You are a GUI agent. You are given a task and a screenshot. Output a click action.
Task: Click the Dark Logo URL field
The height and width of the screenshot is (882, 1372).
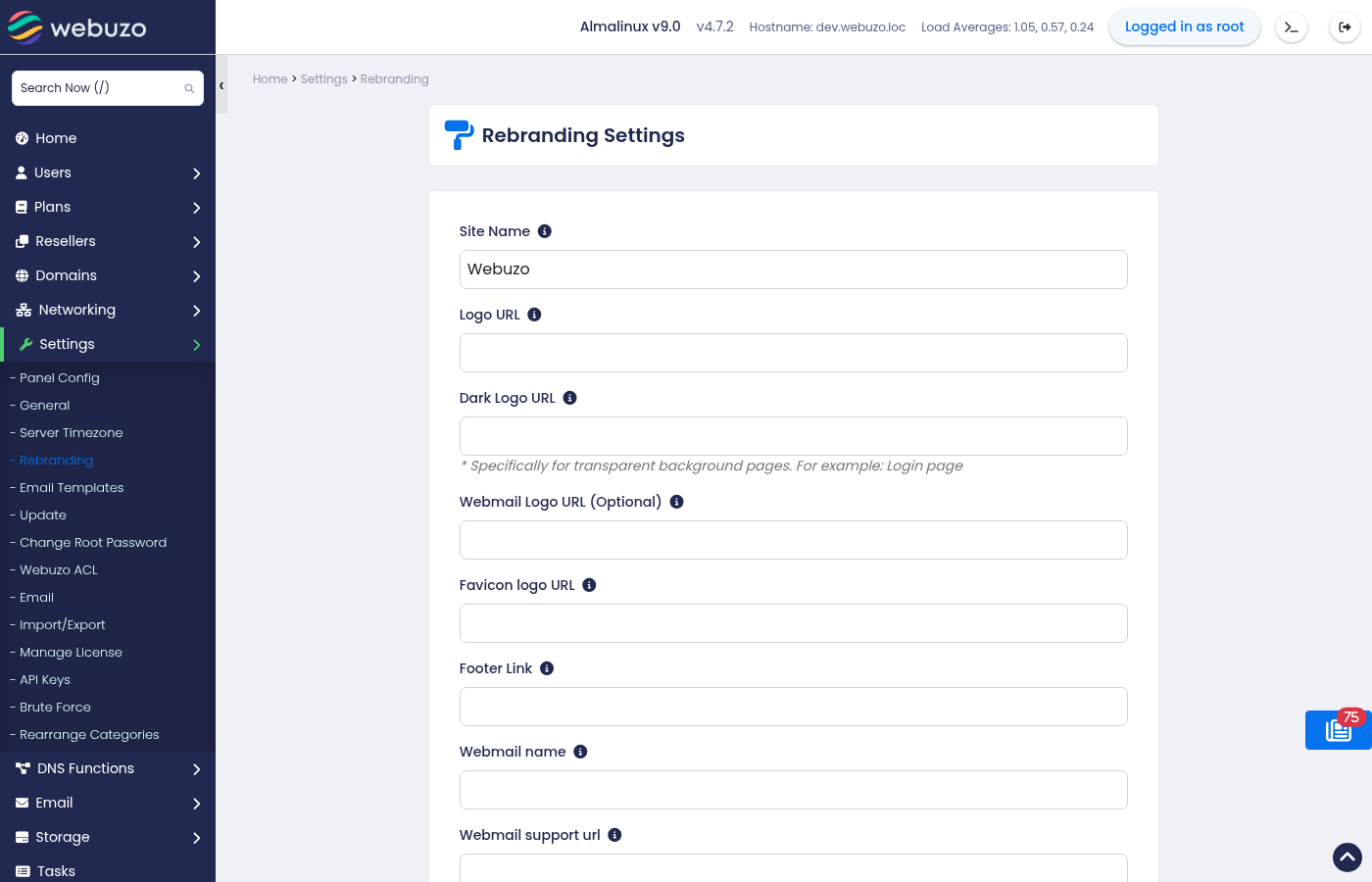click(x=794, y=436)
